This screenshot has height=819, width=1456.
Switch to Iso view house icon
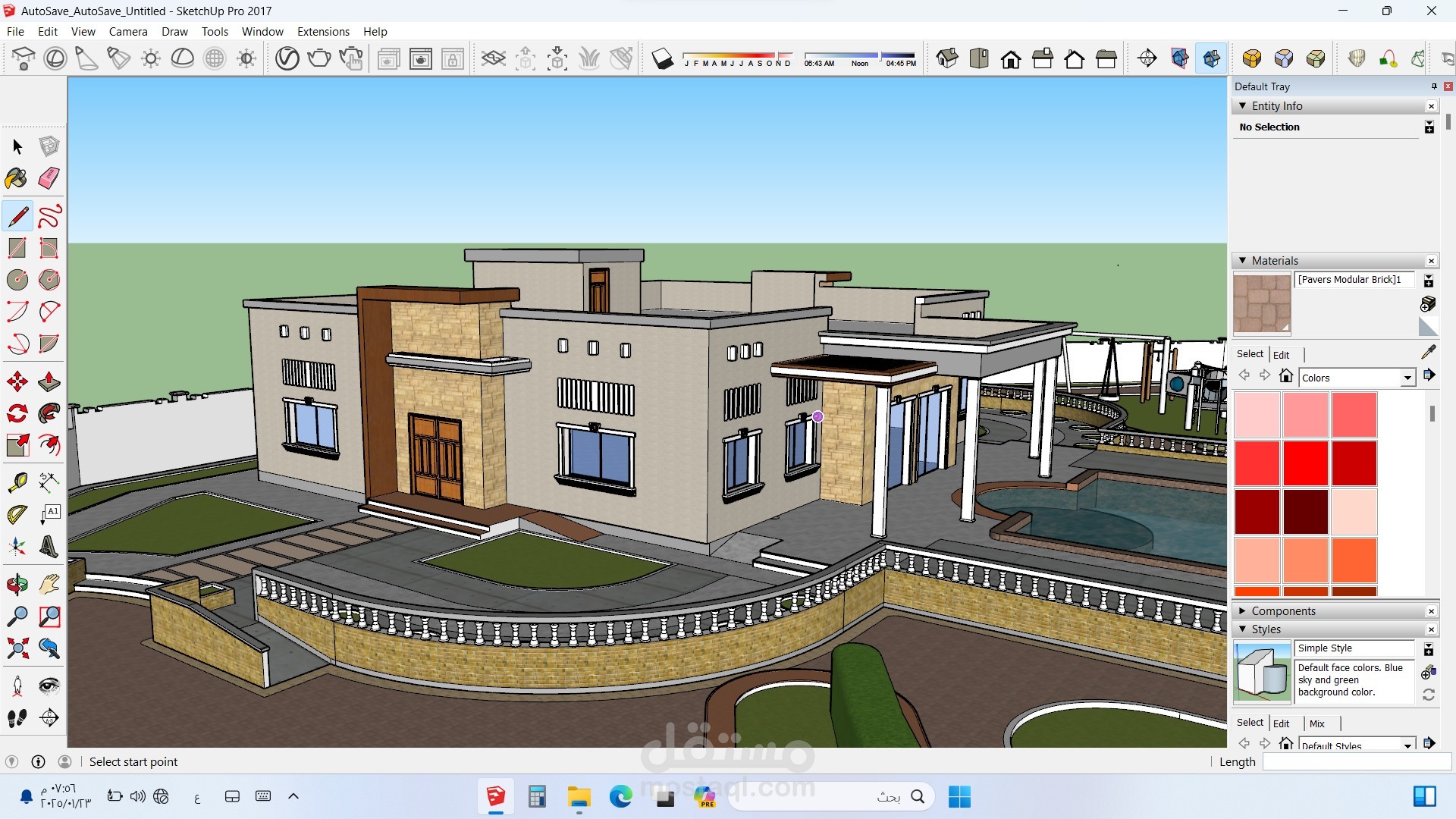coord(947,58)
